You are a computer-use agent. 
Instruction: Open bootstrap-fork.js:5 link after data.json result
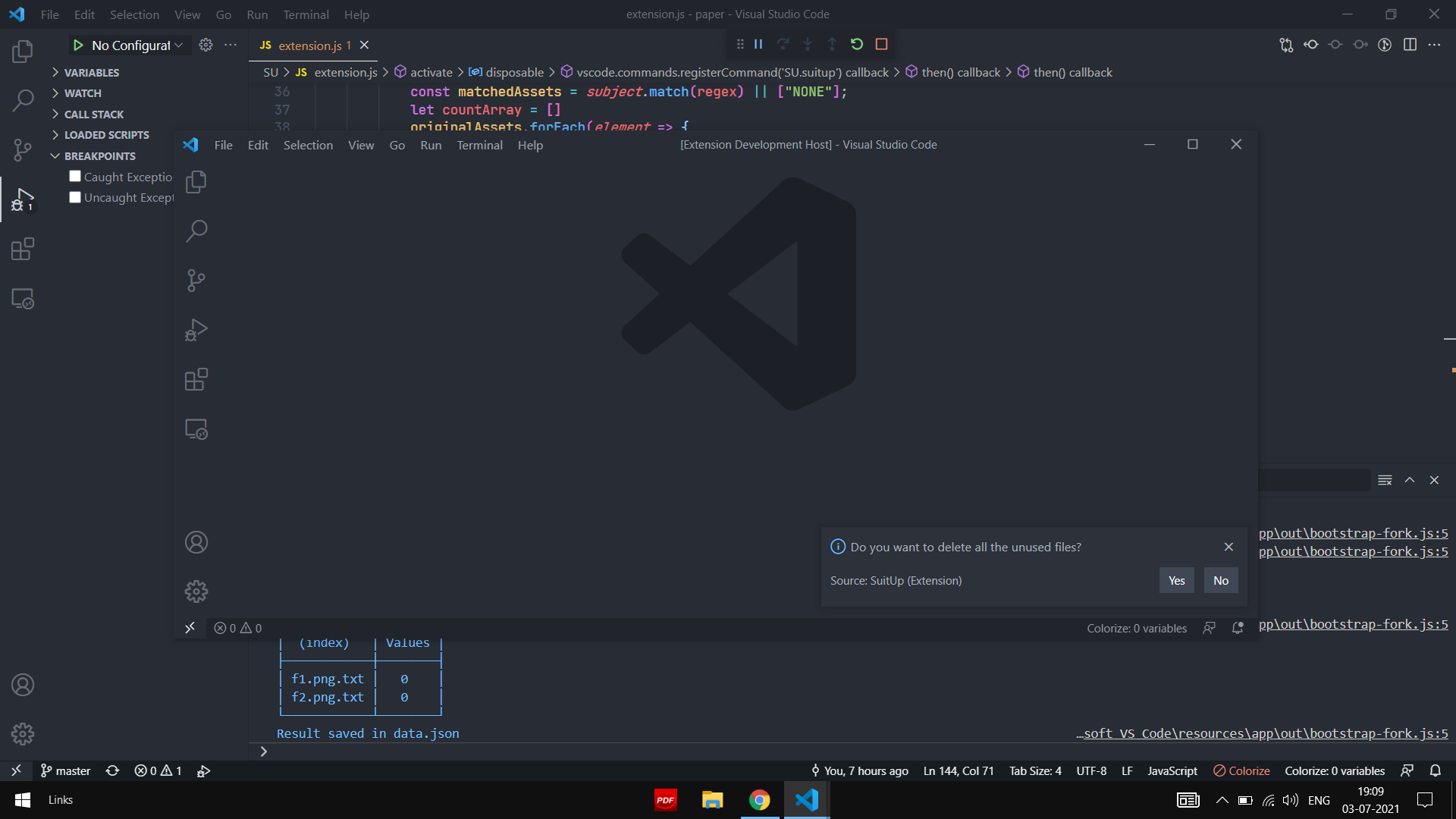(1262, 733)
